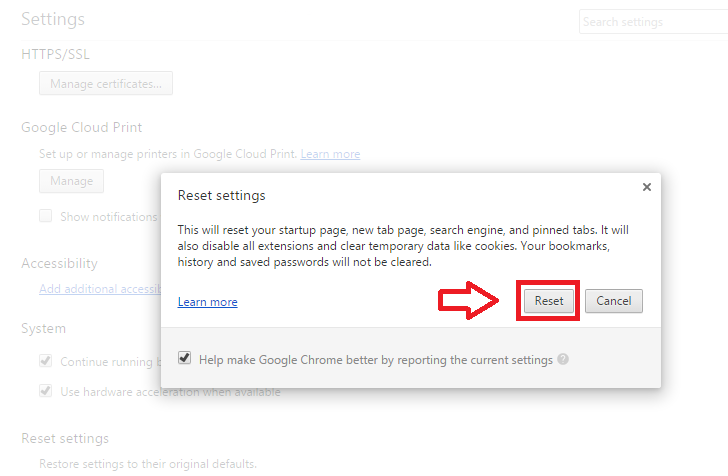Follow Learn more link for Cloud Print
This screenshot has width=728, height=476.
click(x=330, y=154)
